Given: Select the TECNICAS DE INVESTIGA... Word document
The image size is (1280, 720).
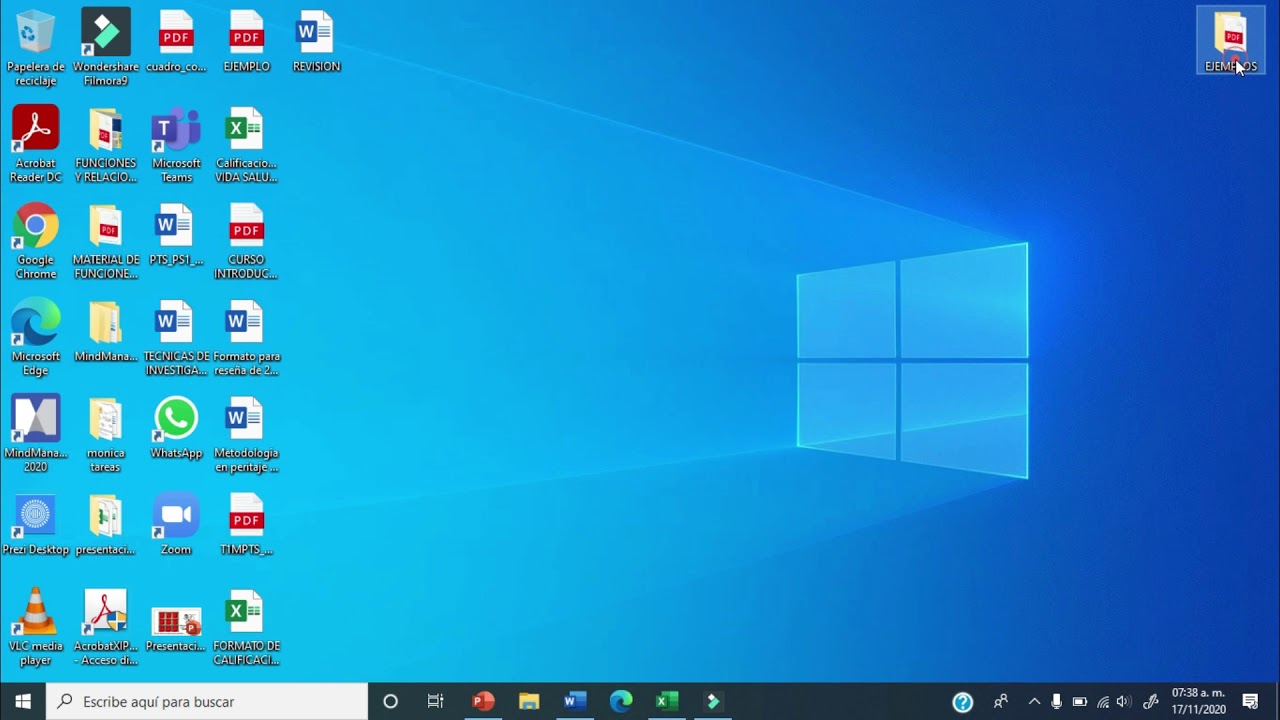Looking at the screenshot, I should point(176,338).
